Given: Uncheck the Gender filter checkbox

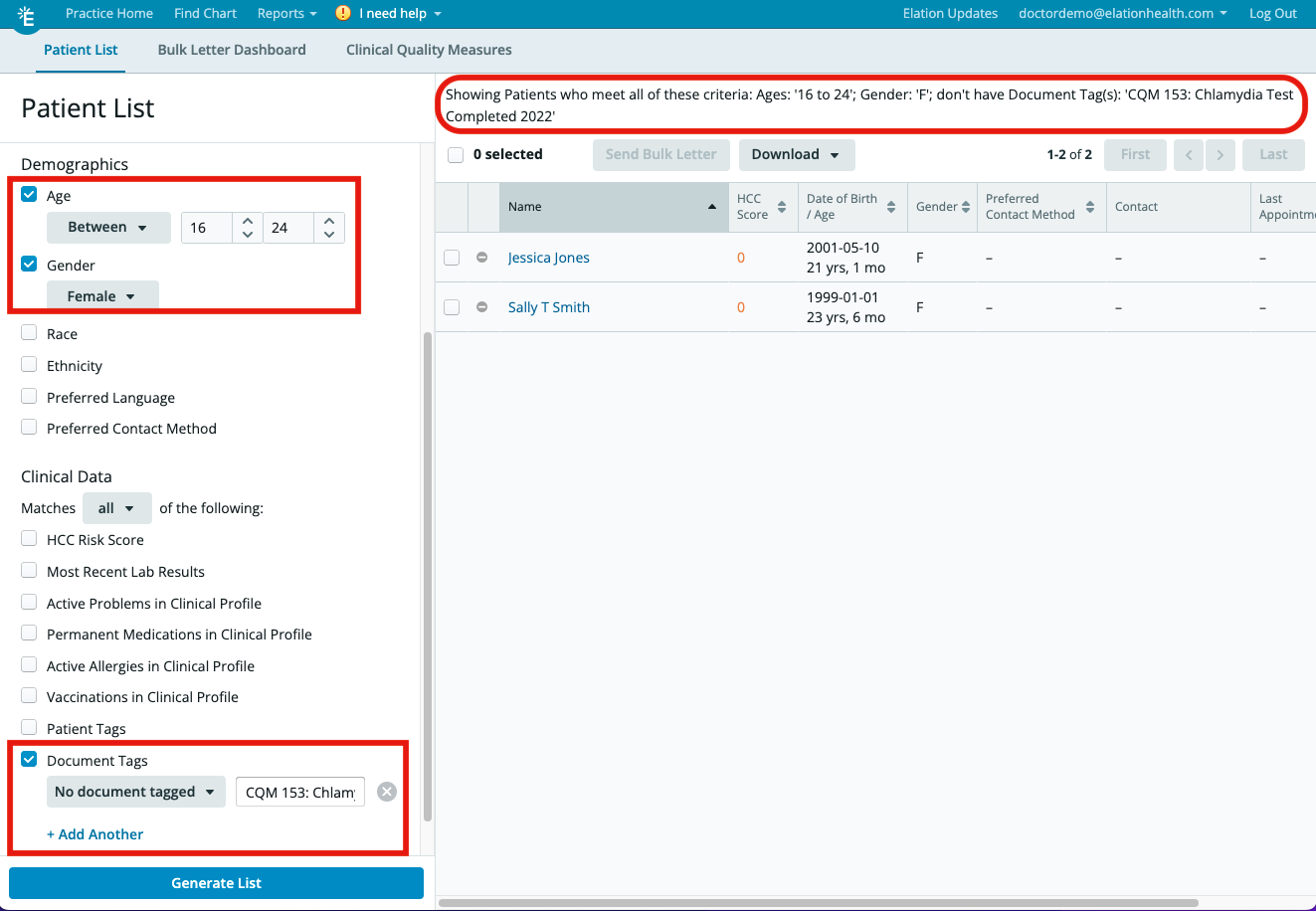Looking at the screenshot, I should 29,265.
